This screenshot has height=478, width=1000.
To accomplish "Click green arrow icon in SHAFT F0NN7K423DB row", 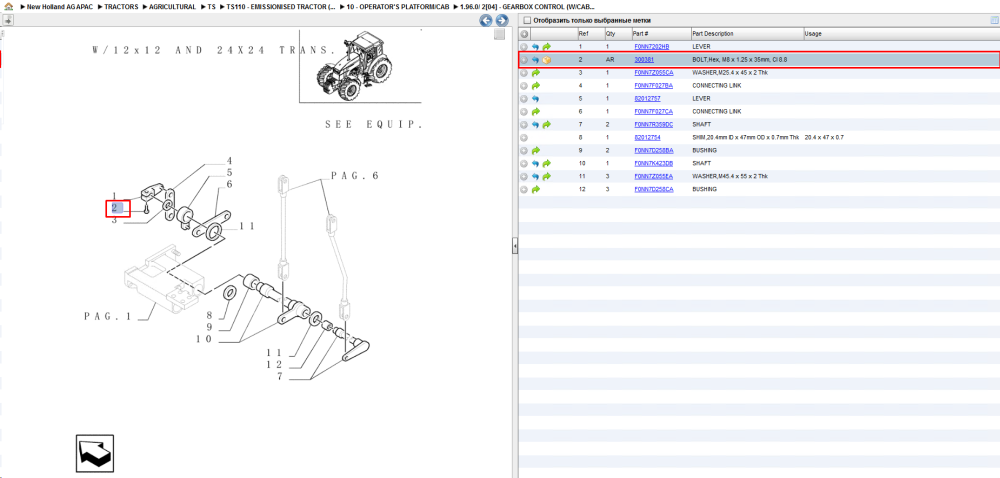I will pyautogui.click(x=547, y=163).
